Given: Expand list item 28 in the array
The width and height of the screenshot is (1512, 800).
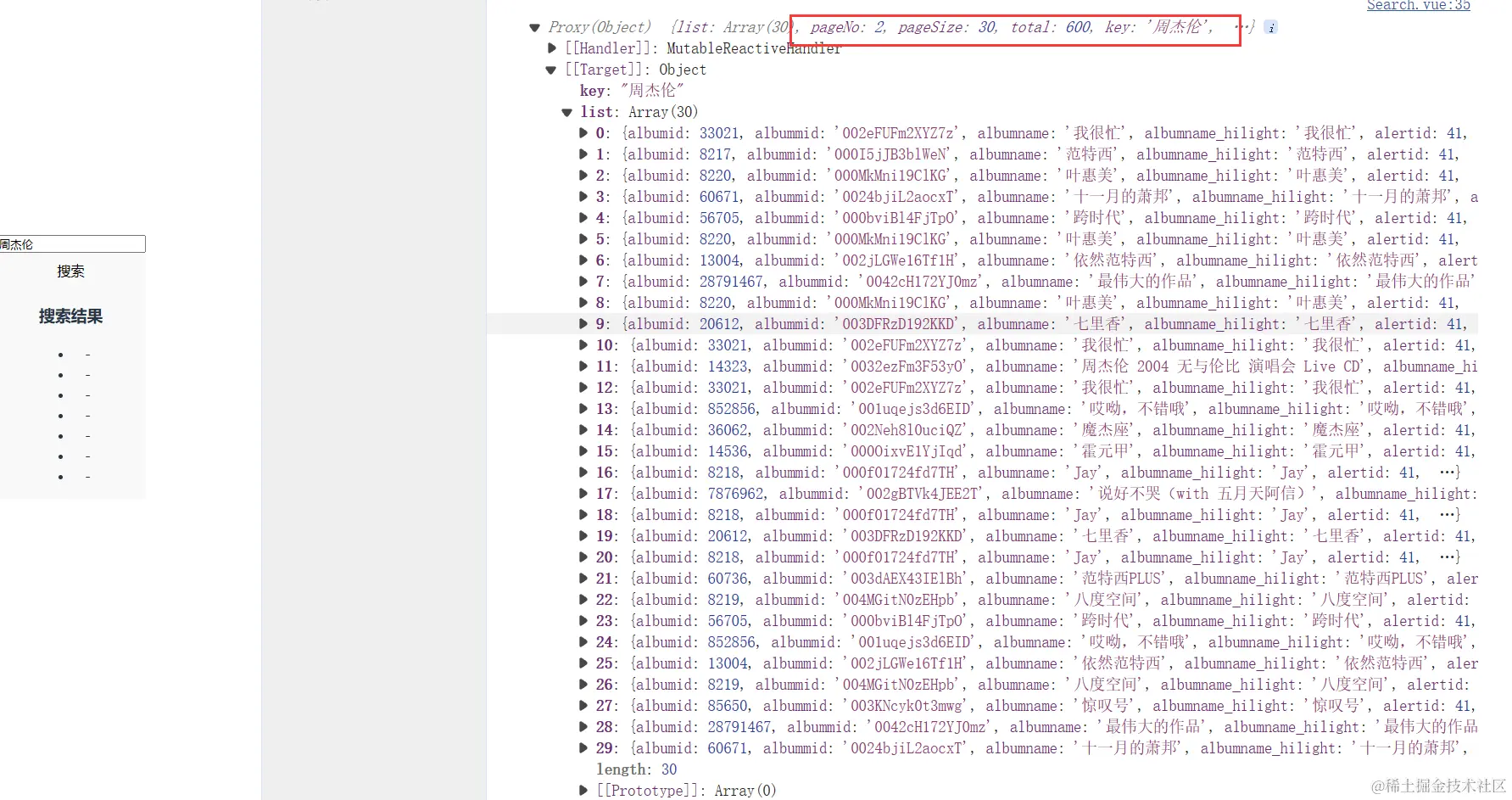Looking at the screenshot, I should coord(583,727).
